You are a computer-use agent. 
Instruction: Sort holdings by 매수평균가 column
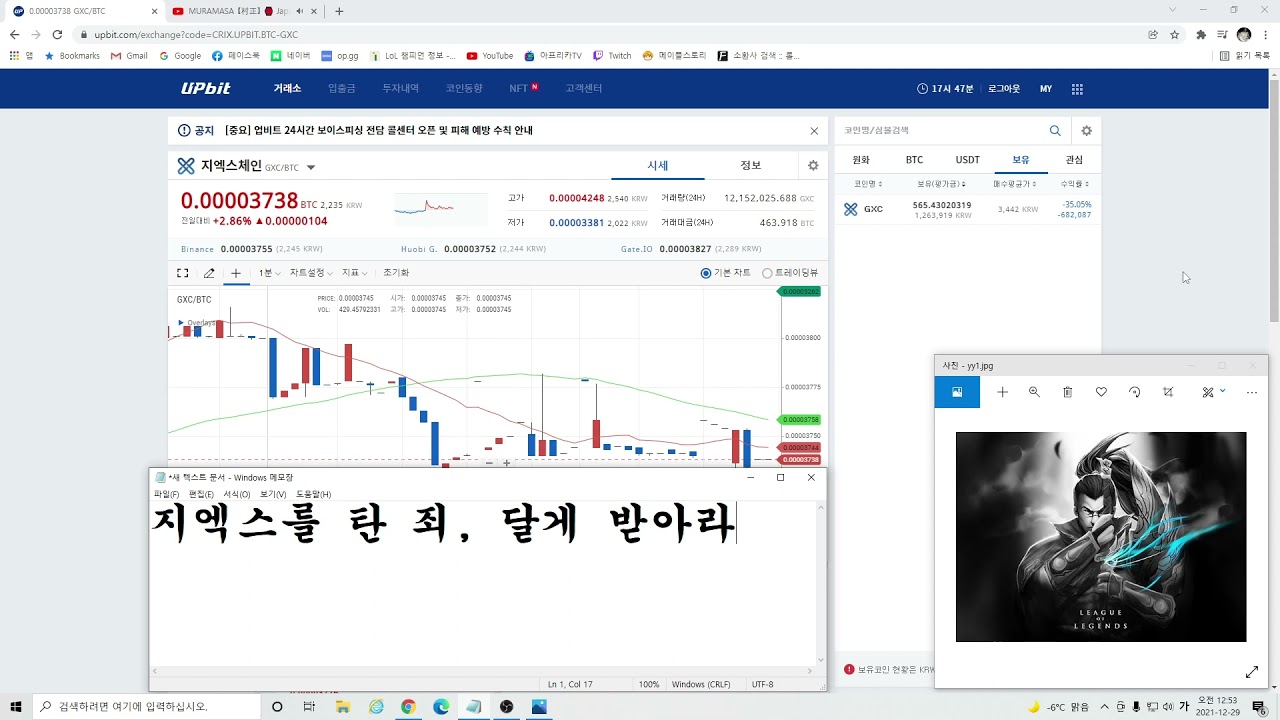pyautogui.click(x=1015, y=184)
